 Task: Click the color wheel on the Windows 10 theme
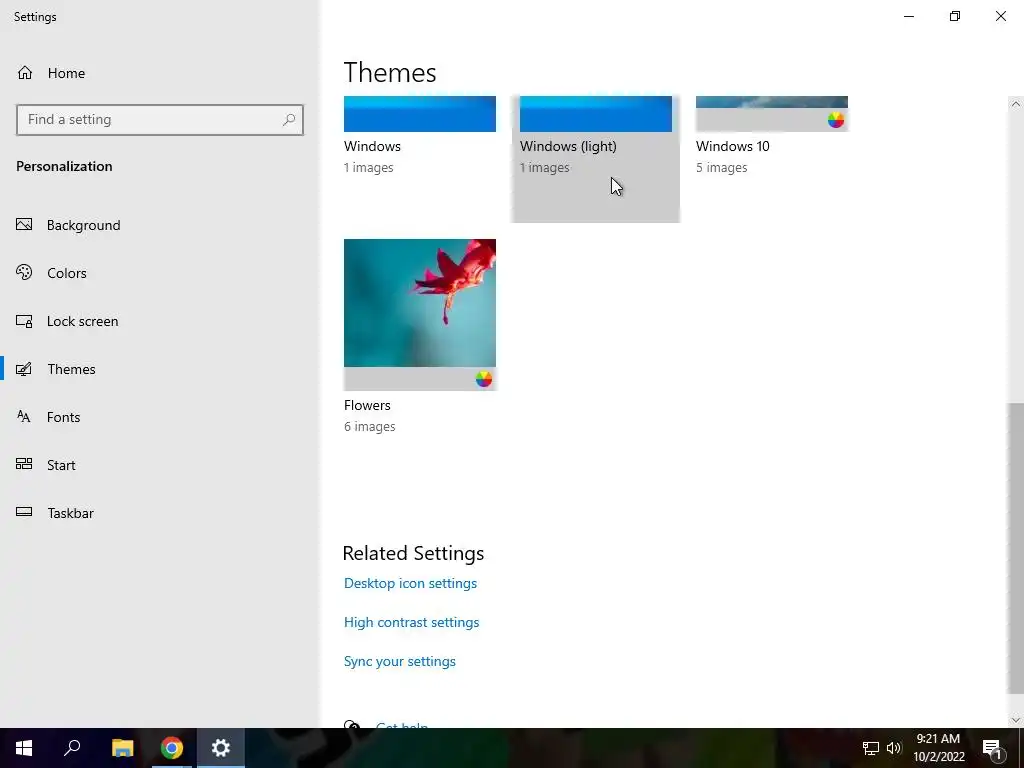(x=835, y=120)
